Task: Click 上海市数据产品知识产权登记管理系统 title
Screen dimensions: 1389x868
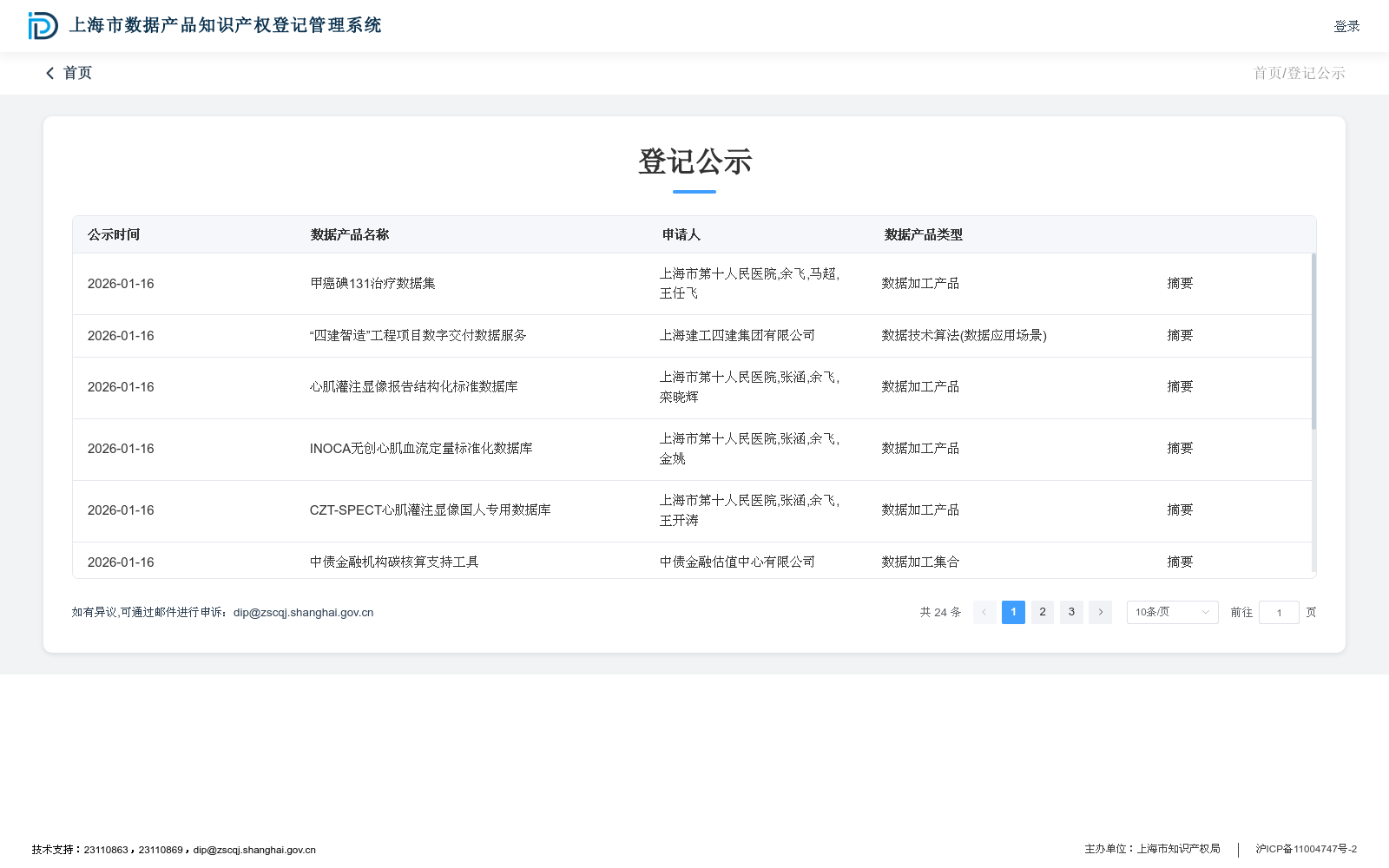Action: 226,25
